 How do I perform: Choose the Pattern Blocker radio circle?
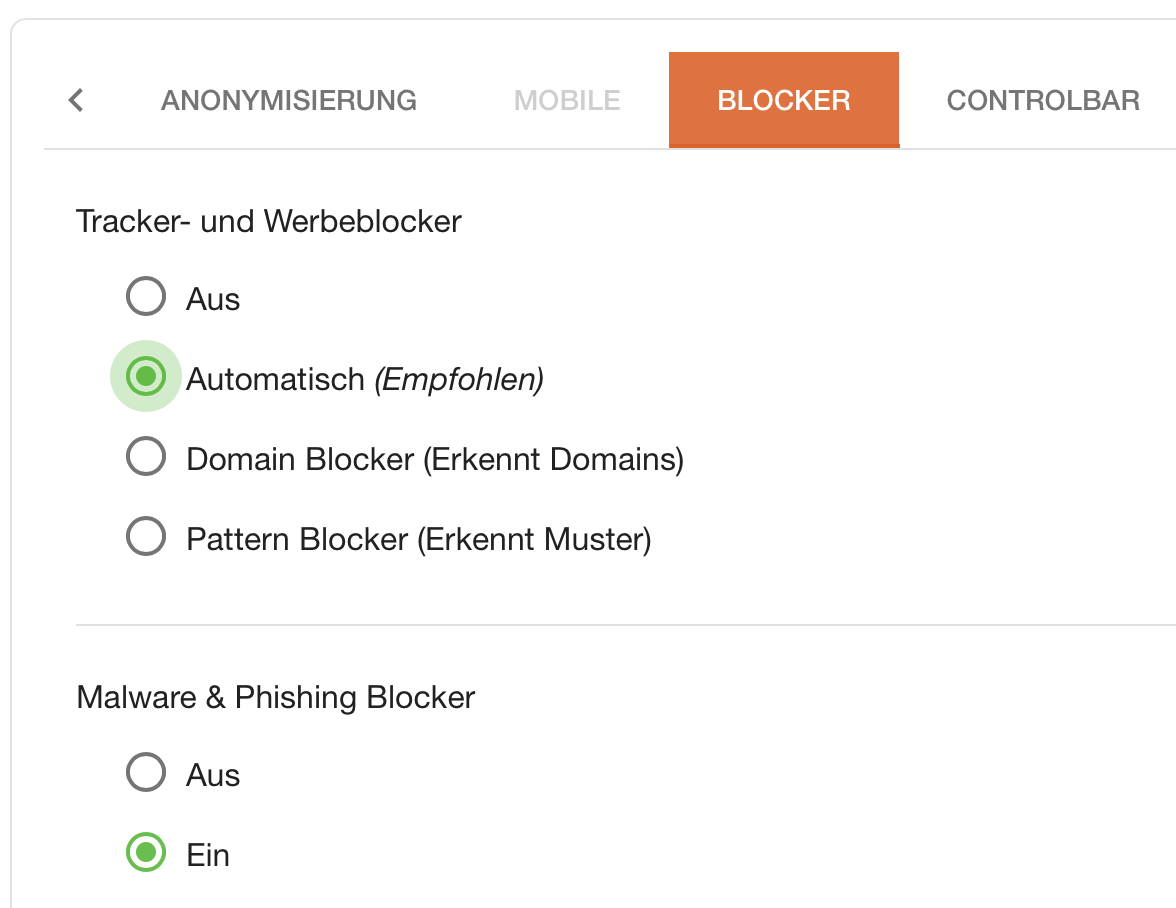pyautogui.click(x=146, y=538)
